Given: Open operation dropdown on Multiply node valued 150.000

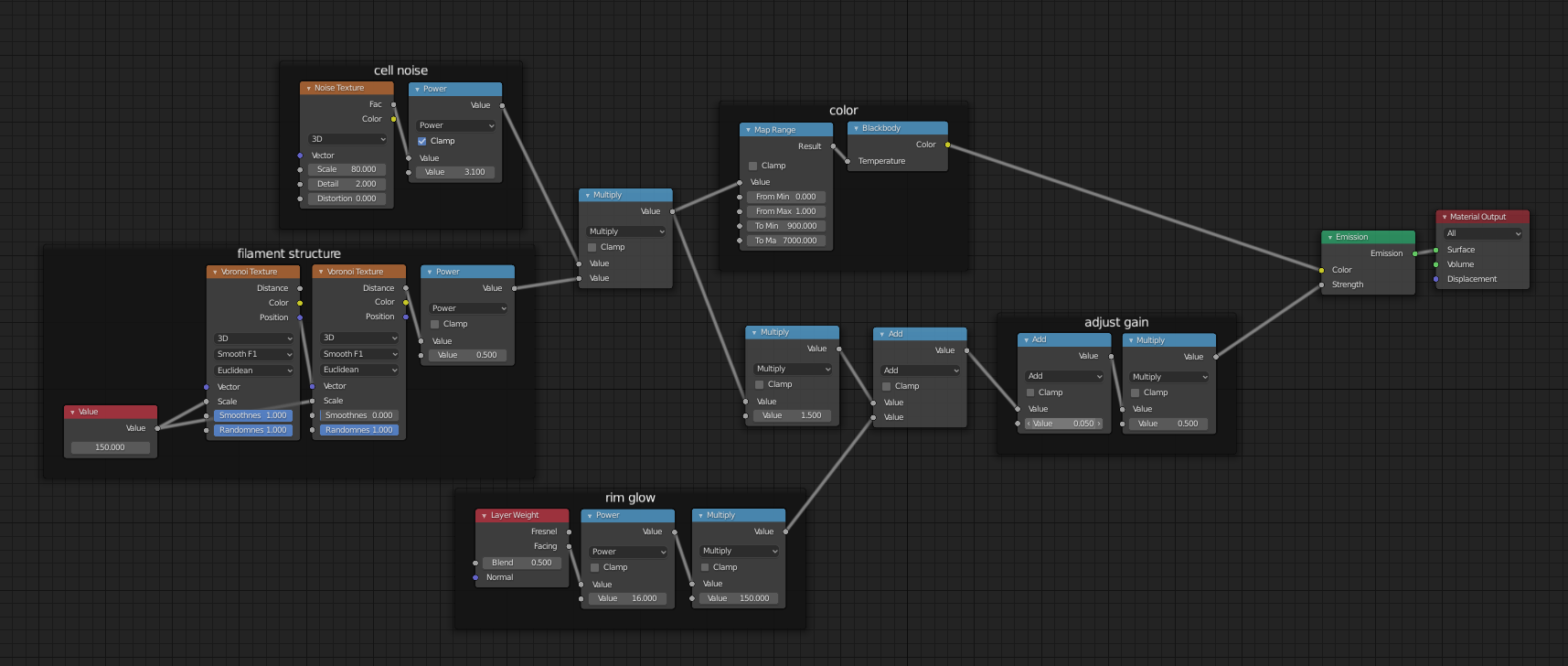Looking at the screenshot, I should (x=740, y=551).
